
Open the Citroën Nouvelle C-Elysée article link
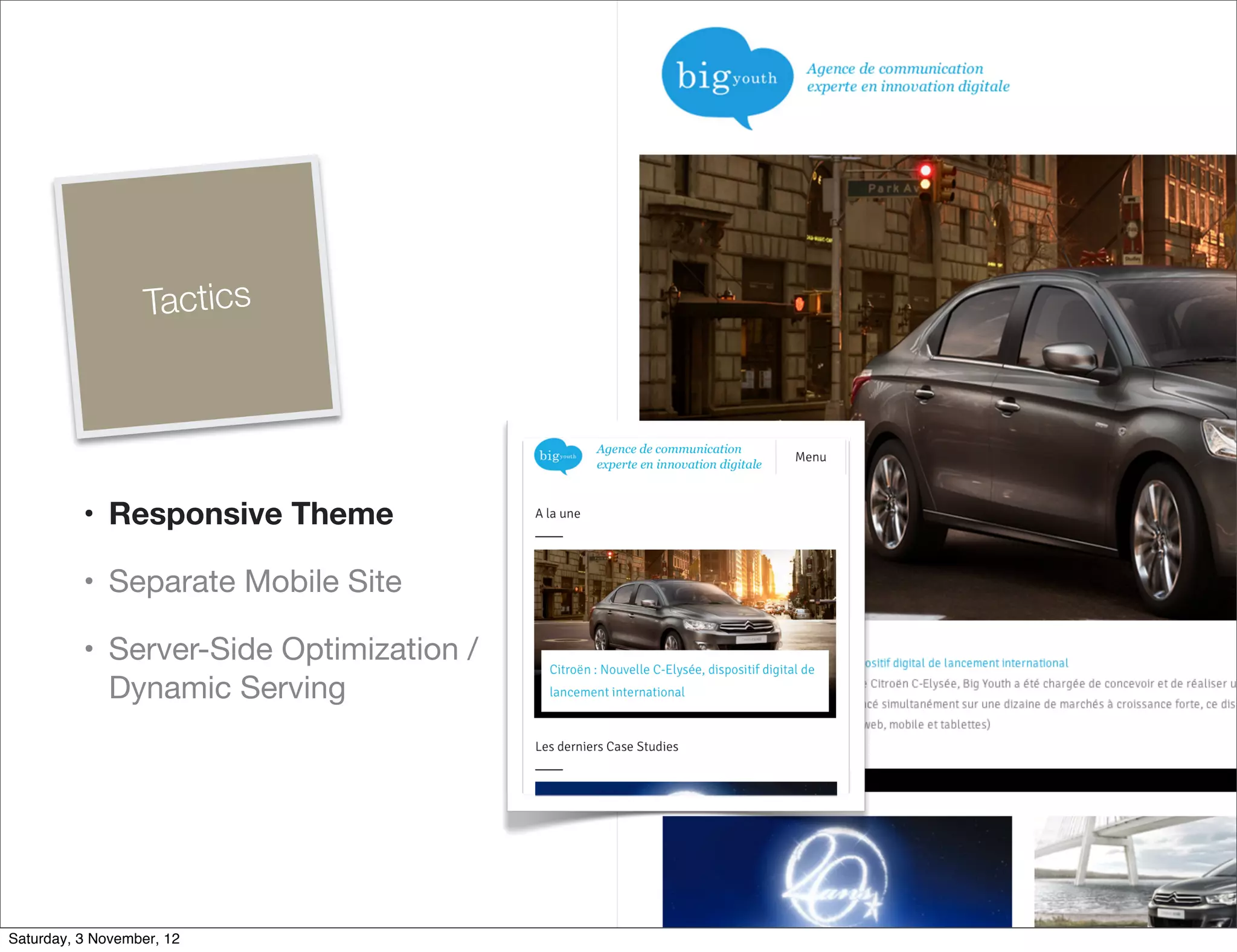point(683,681)
